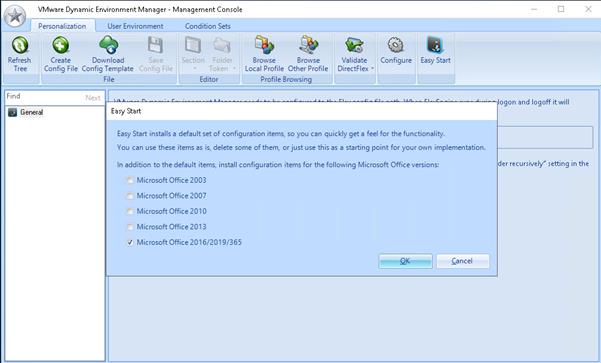Viewport: 601px width, 363px height.
Task: Click the Create Config File icon
Action: [61, 45]
